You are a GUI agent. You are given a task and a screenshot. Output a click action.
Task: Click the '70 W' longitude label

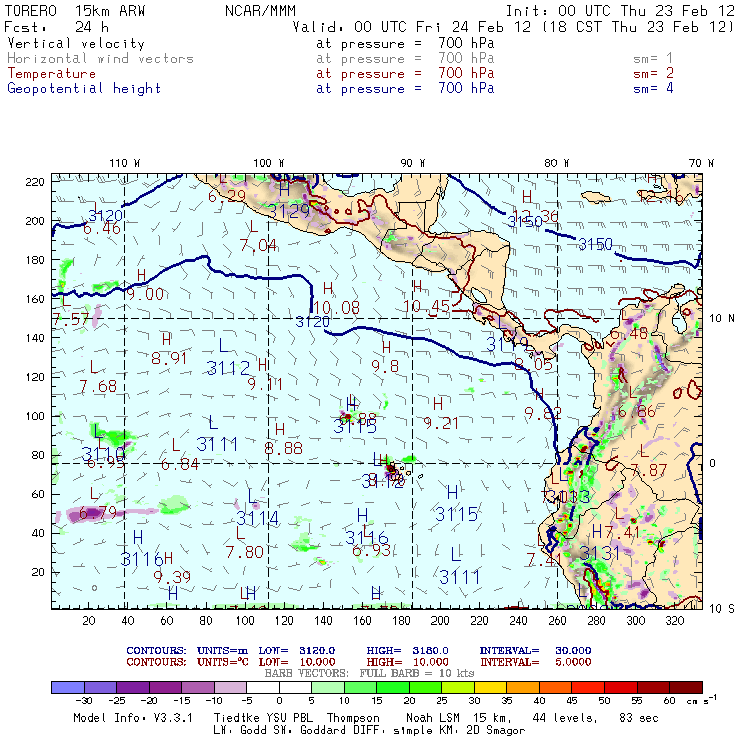click(x=701, y=163)
